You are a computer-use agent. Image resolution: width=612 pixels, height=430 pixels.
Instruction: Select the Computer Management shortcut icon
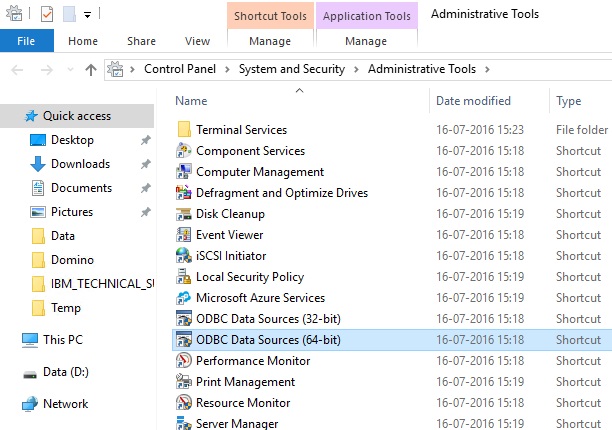tap(184, 172)
